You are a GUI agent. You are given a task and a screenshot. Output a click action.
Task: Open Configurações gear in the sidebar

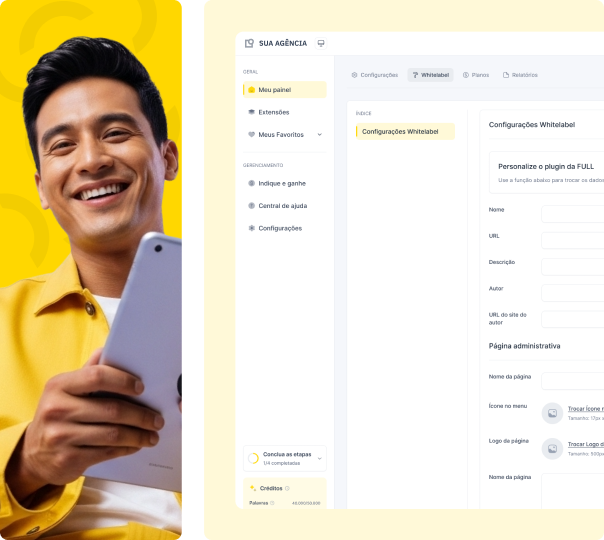[251, 228]
